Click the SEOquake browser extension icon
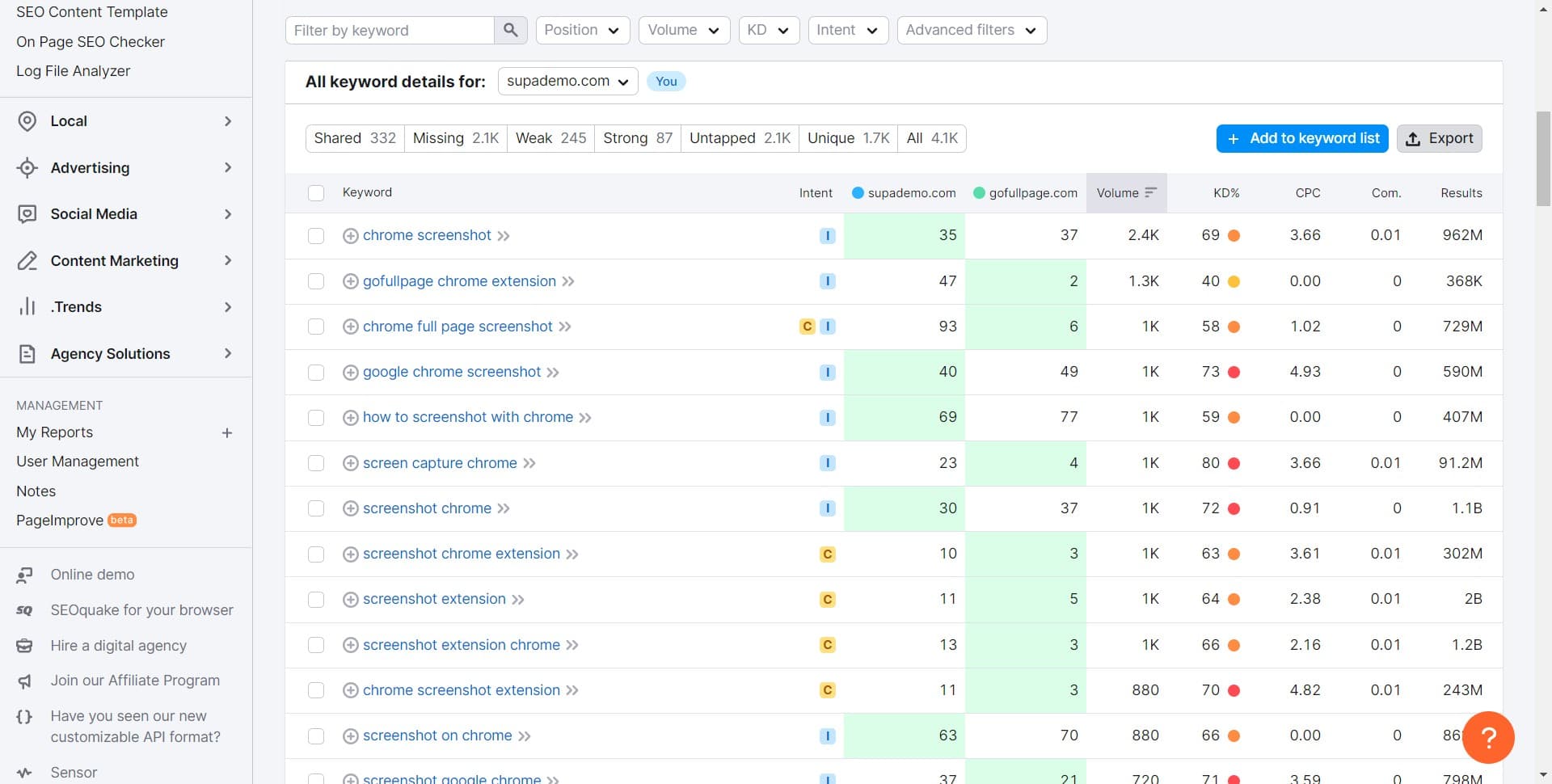The width and height of the screenshot is (1552, 784). click(x=25, y=609)
